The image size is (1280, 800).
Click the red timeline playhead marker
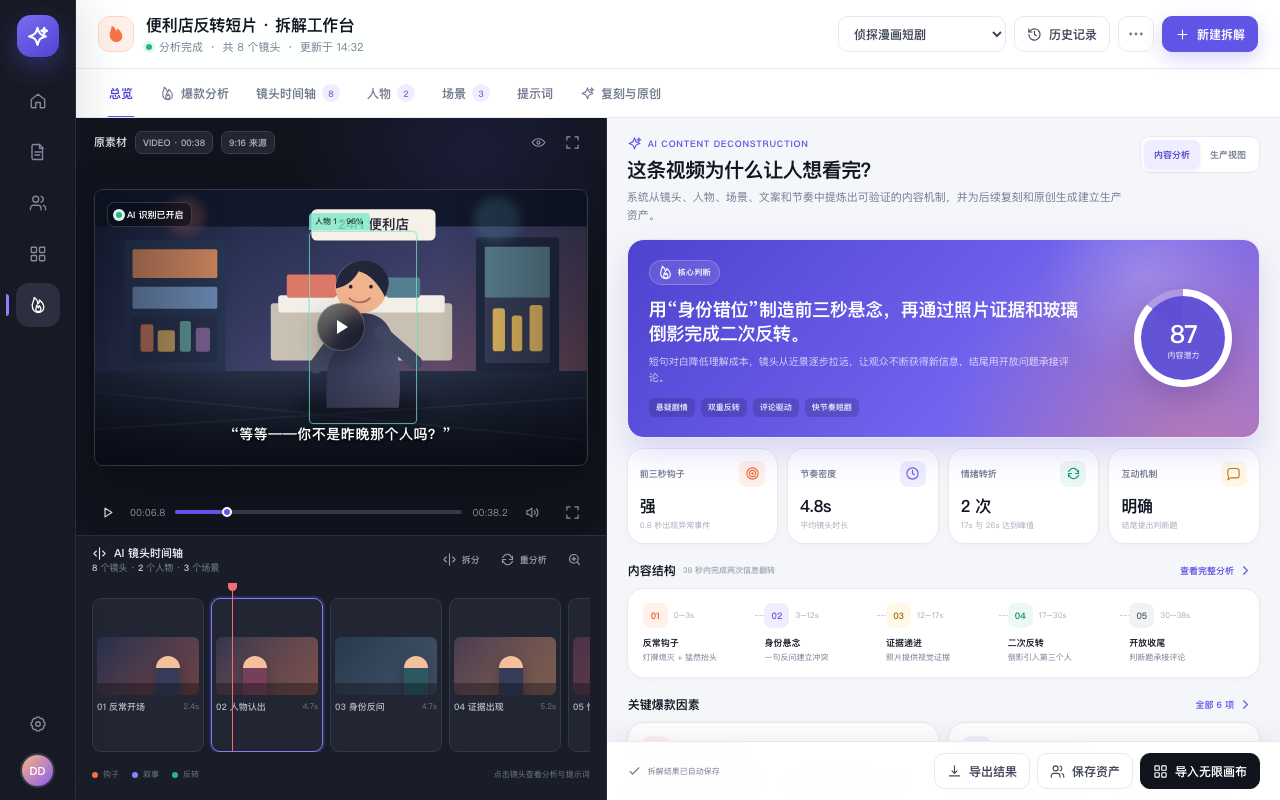tap(232, 587)
